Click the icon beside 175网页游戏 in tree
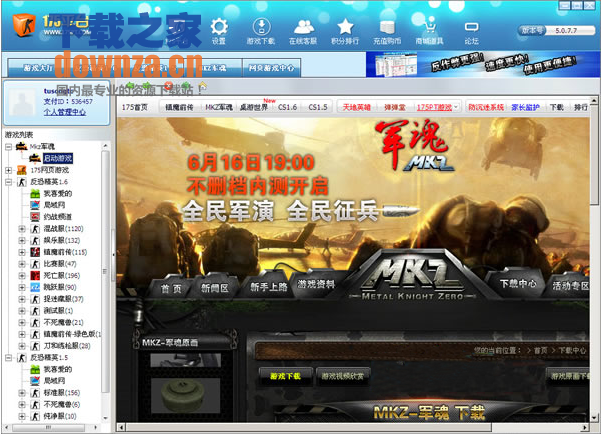 point(22,170)
